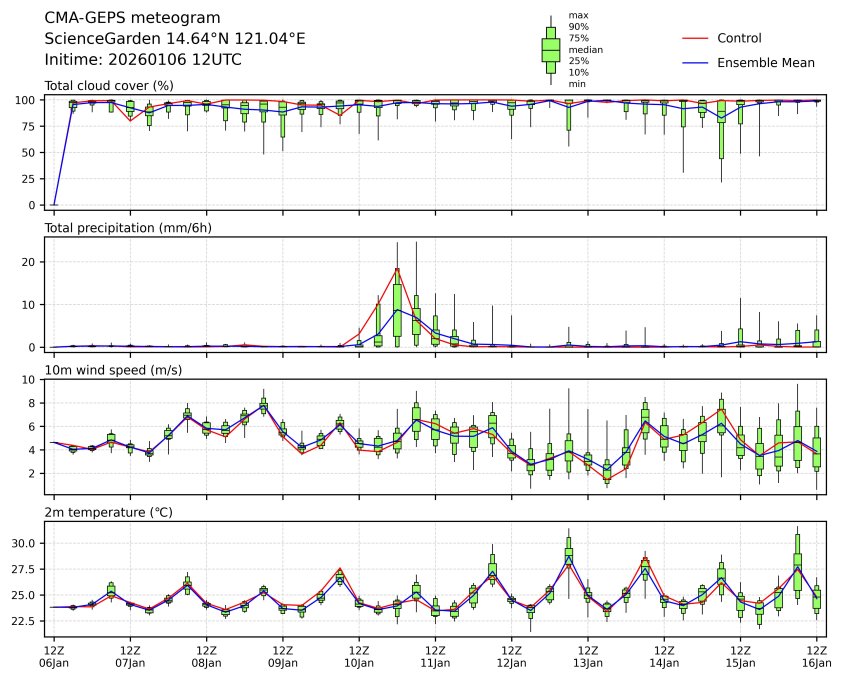The image size is (843, 680).
Task: Click the 12Z 10Jan x-axis label
Action: tap(359, 657)
